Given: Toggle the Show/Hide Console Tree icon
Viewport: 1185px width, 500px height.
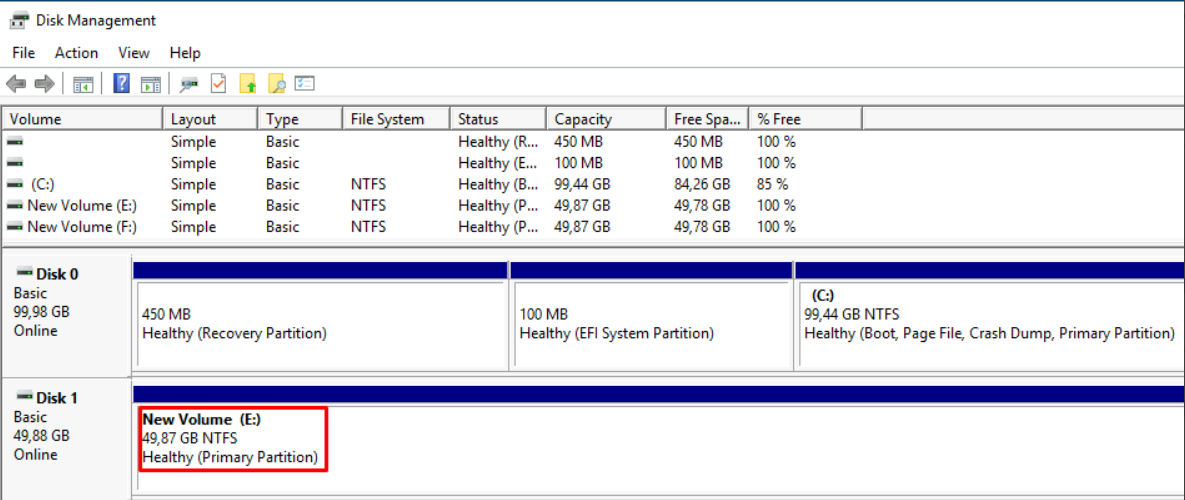Looking at the screenshot, I should click(83, 84).
